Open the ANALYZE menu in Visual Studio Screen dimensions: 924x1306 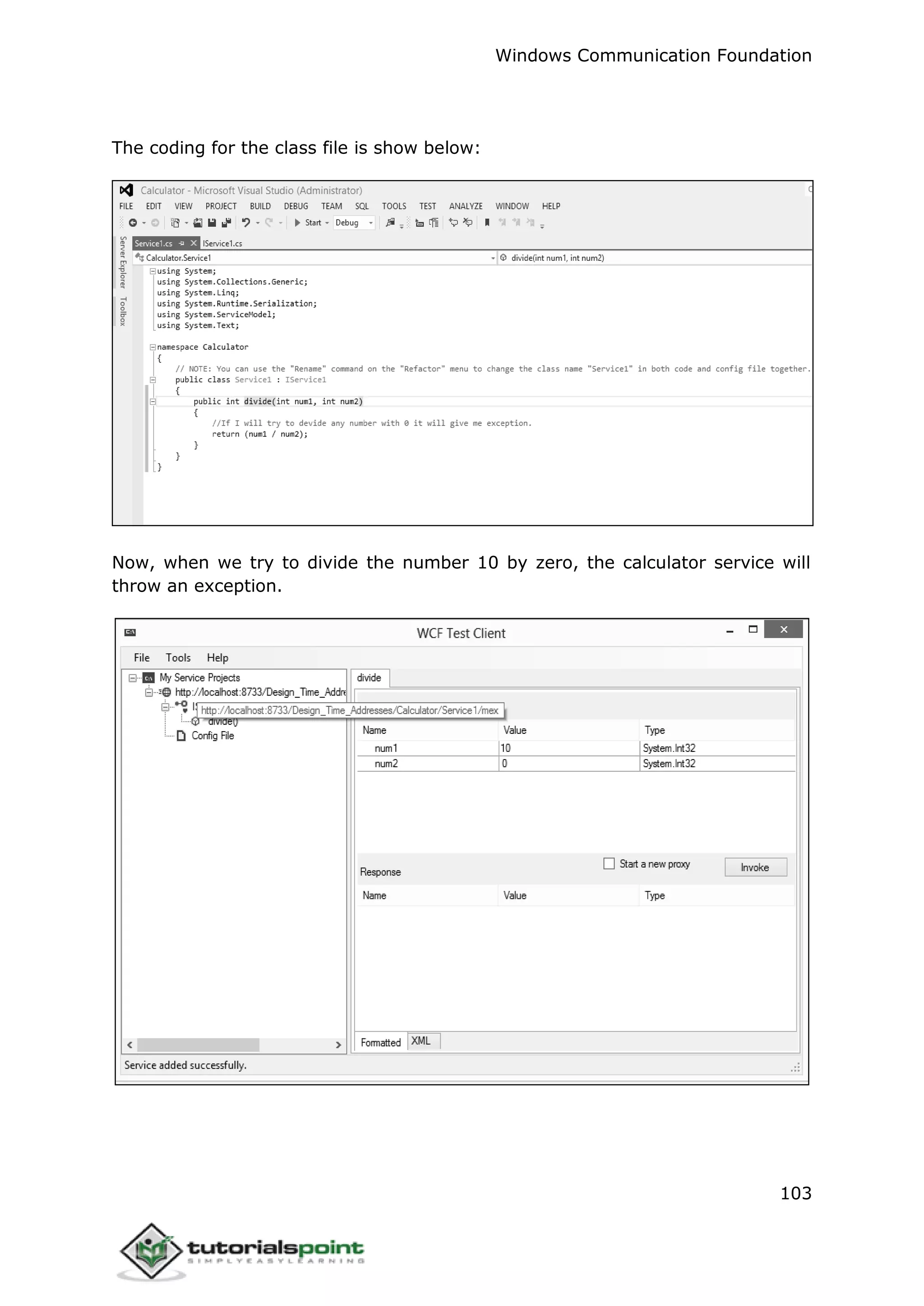pos(466,206)
